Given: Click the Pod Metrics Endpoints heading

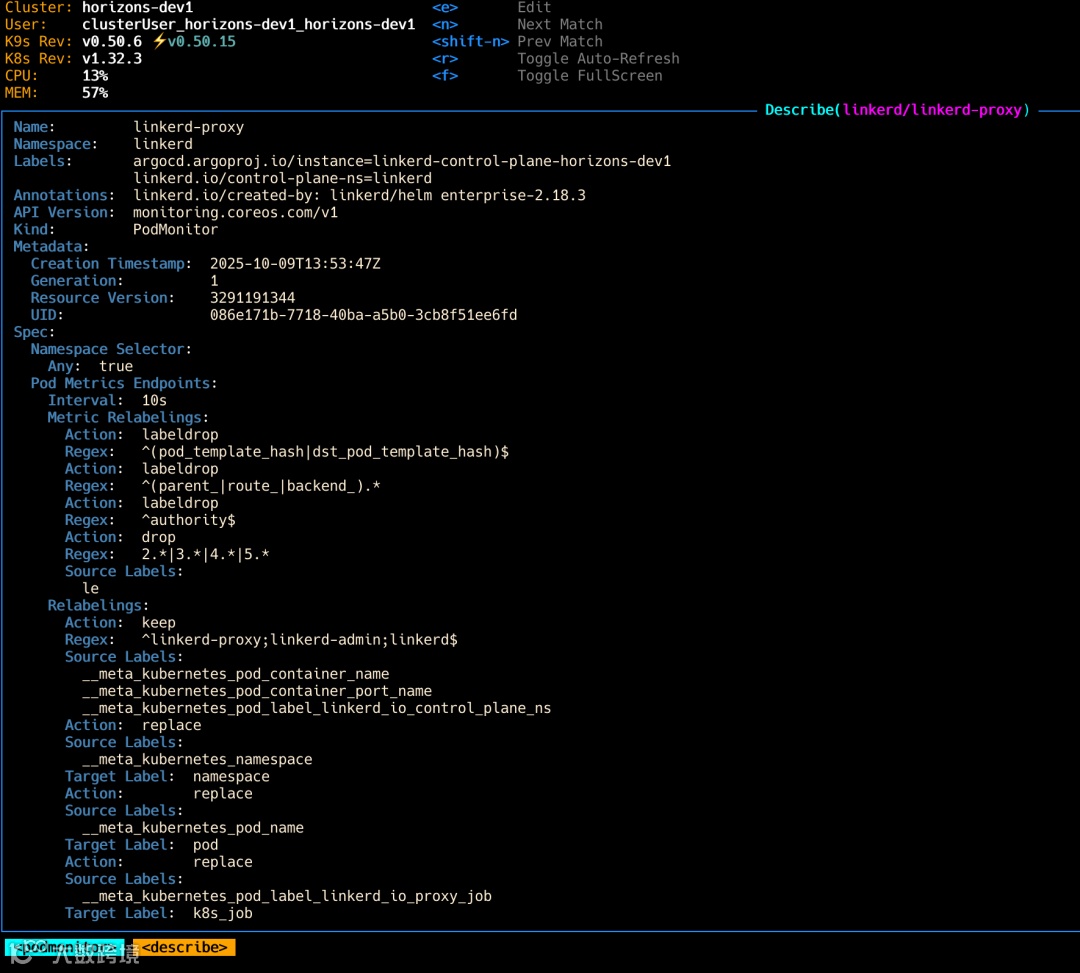Looking at the screenshot, I should (124, 384).
